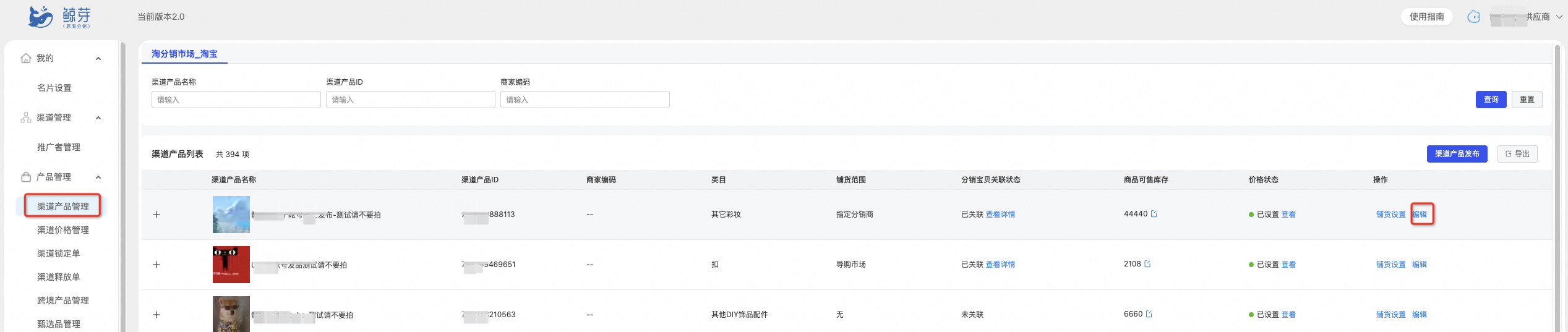
Task: Click 编辑 for 其它彩妆 row
Action: (1420, 215)
